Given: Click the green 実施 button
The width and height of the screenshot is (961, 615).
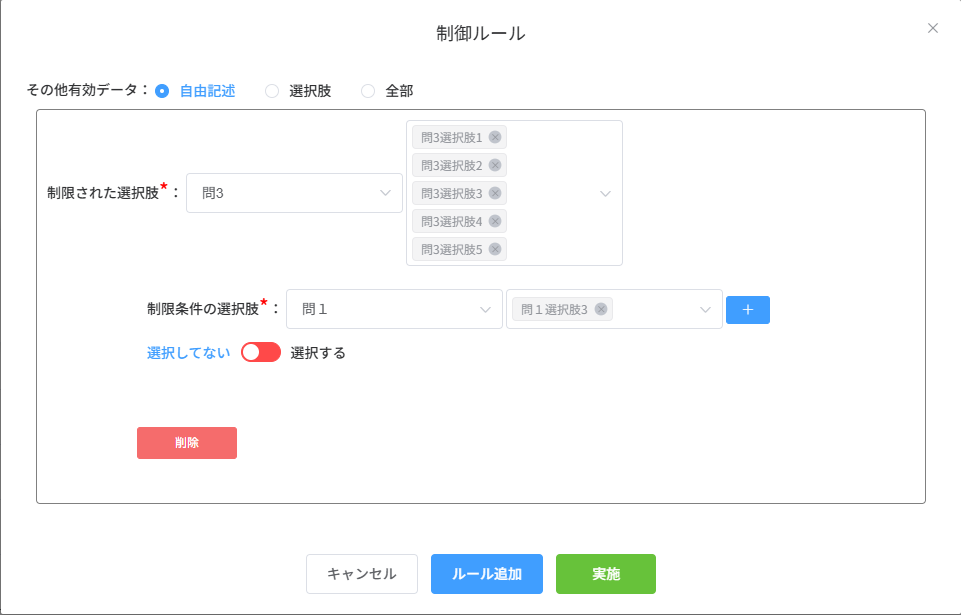Looking at the screenshot, I should [605, 574].
